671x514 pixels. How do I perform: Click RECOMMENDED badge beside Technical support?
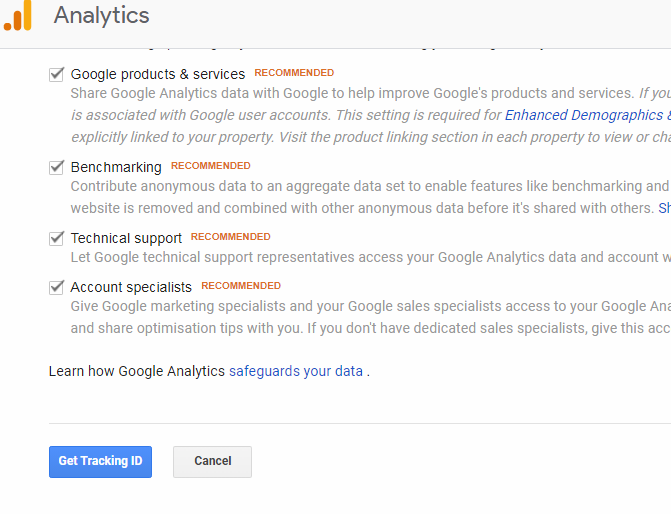click(231, 237)
